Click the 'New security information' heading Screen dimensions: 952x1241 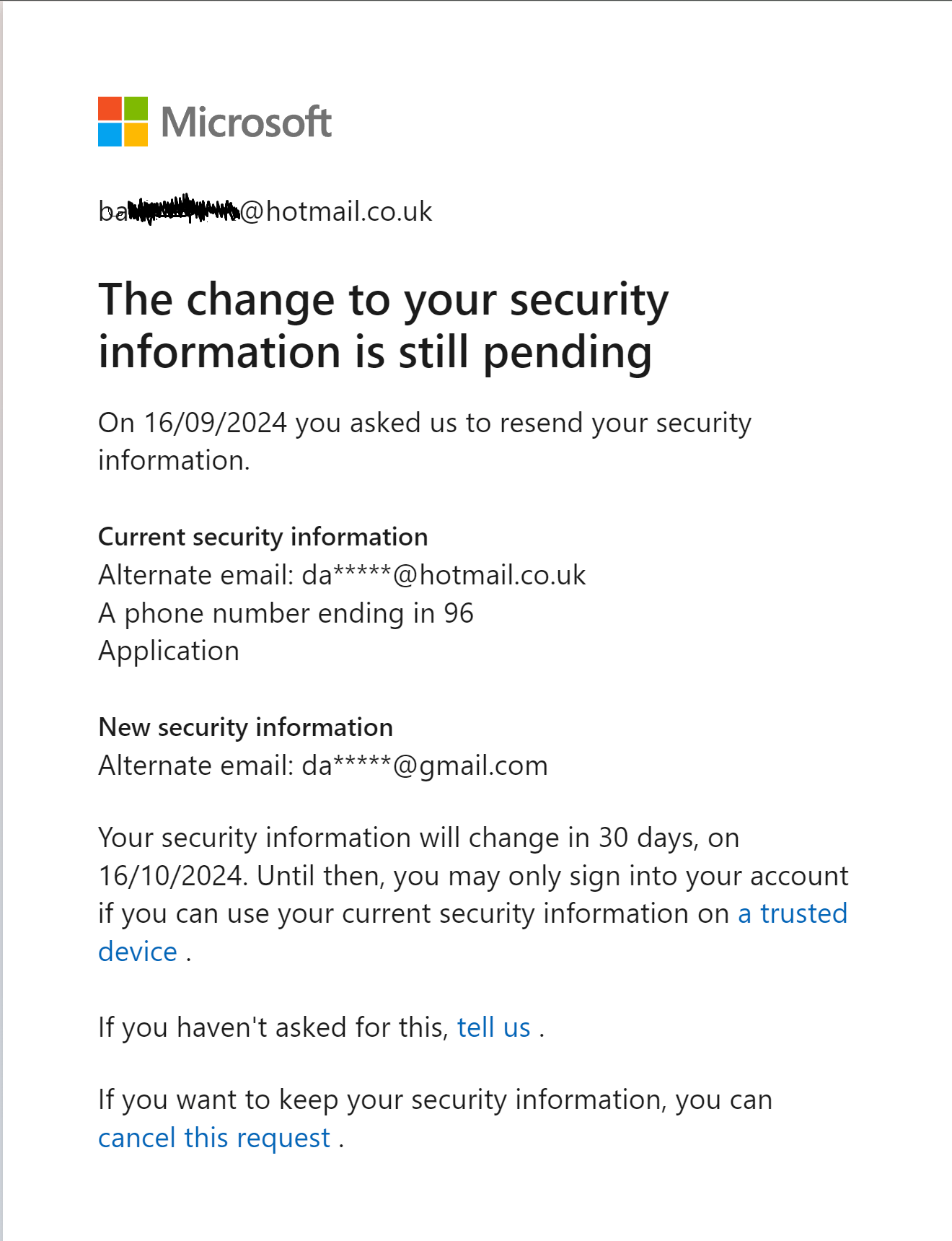(245, 727)
